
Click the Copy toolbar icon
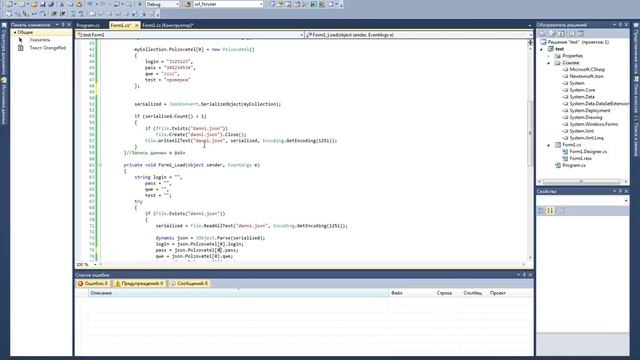click(70, 4)
